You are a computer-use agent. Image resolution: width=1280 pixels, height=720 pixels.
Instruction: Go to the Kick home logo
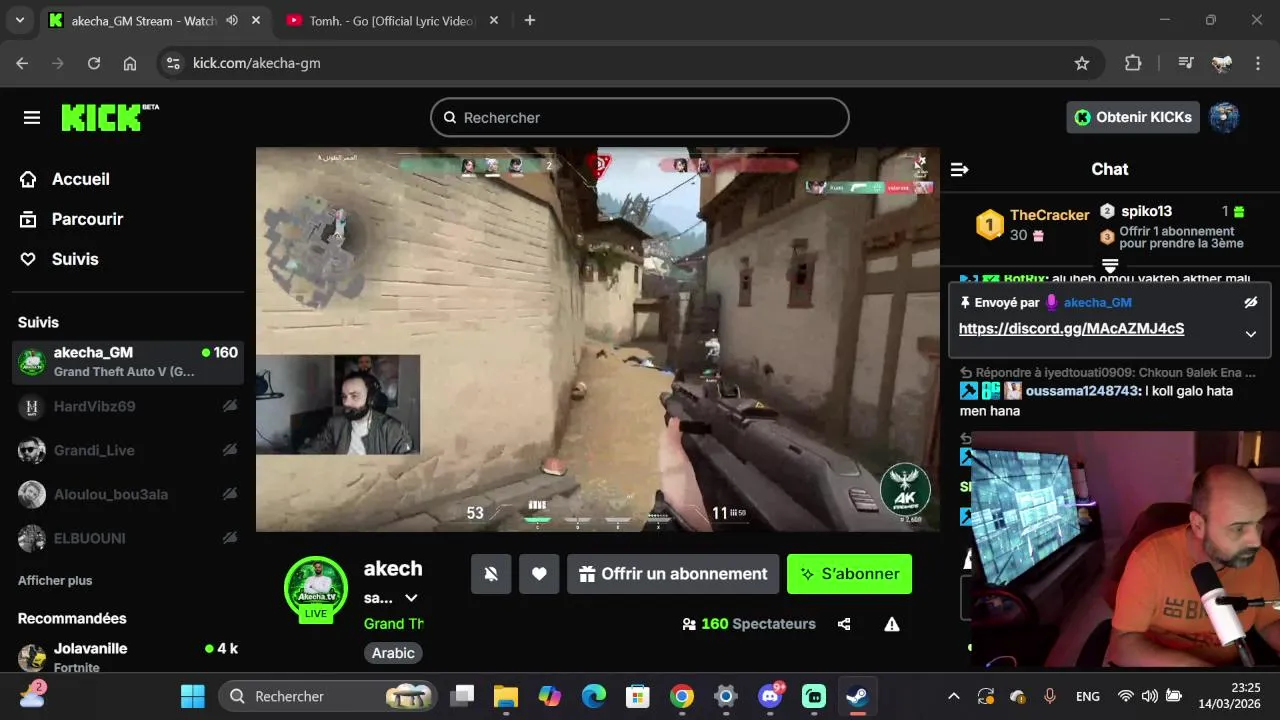tap(110, 117)
